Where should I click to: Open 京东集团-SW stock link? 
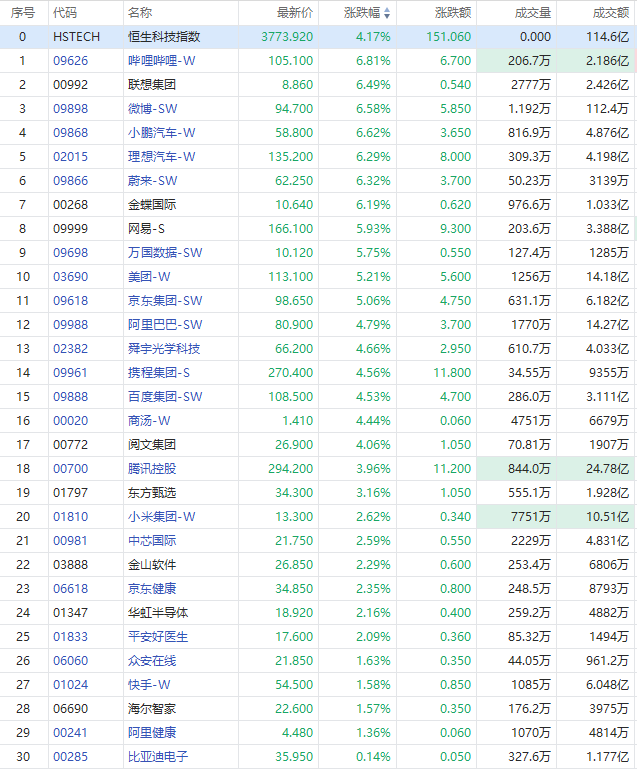pyautogui.click(x=165, y=301)
